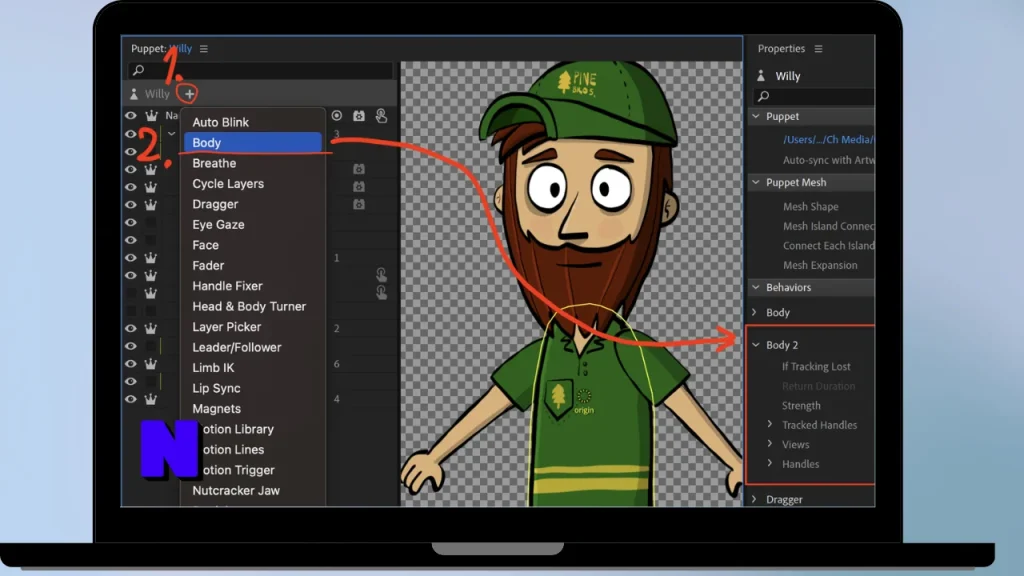Open the /Users/.../Ch Media puppet file link
The image size is (1024, 576).
click(x=828, y=139)
